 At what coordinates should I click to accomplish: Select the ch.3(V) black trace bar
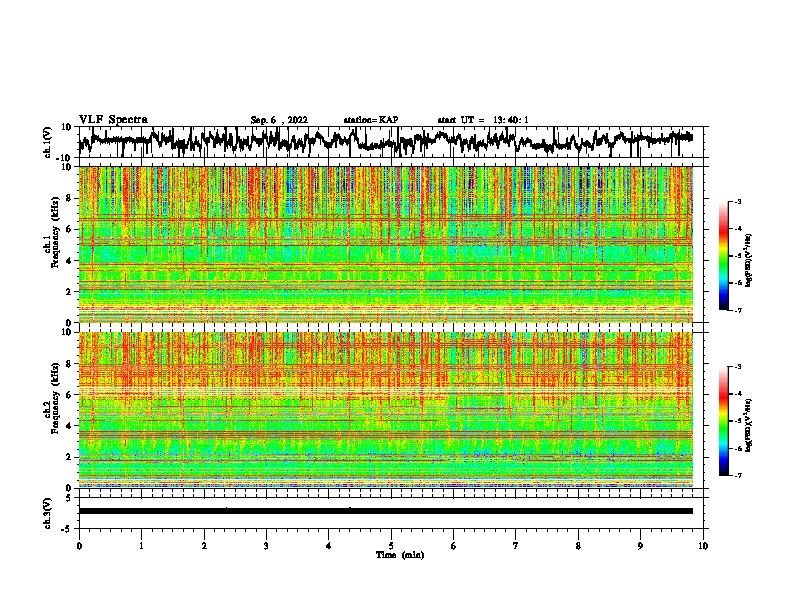385,511
